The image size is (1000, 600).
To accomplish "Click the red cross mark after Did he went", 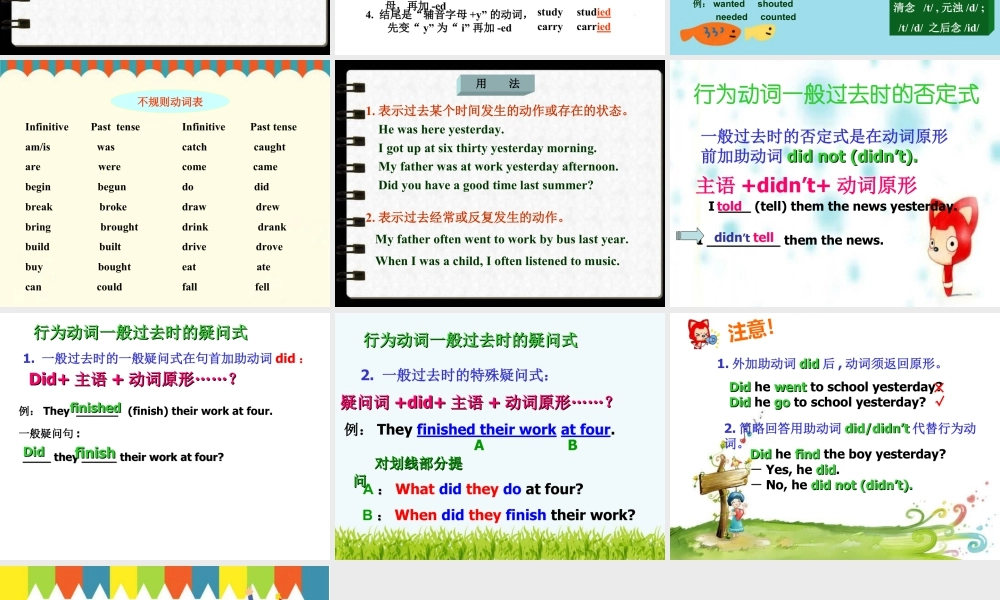I will pyautogui.click(x=940, y=387).
